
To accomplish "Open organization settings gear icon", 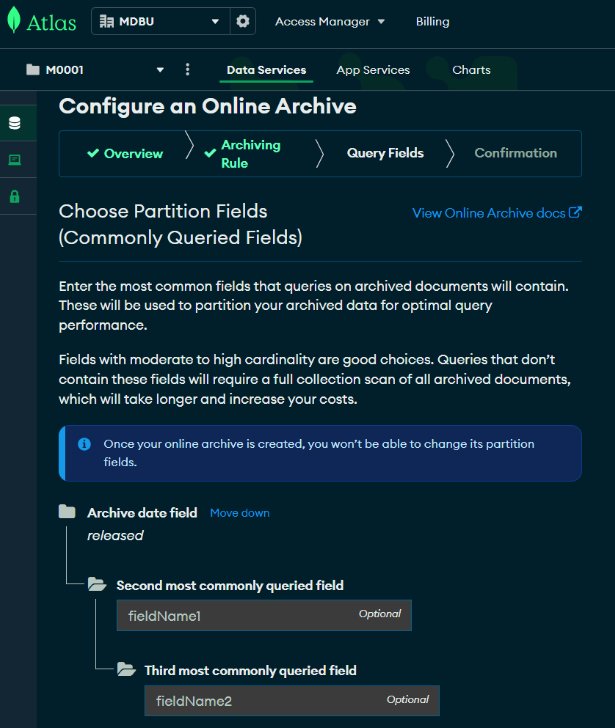I will tap(243, 21).
